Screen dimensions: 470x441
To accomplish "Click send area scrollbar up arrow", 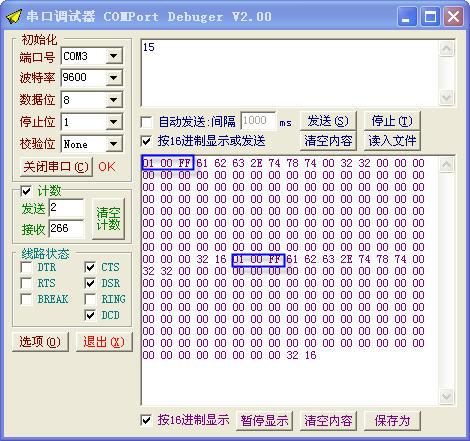I will pos(446,49).
